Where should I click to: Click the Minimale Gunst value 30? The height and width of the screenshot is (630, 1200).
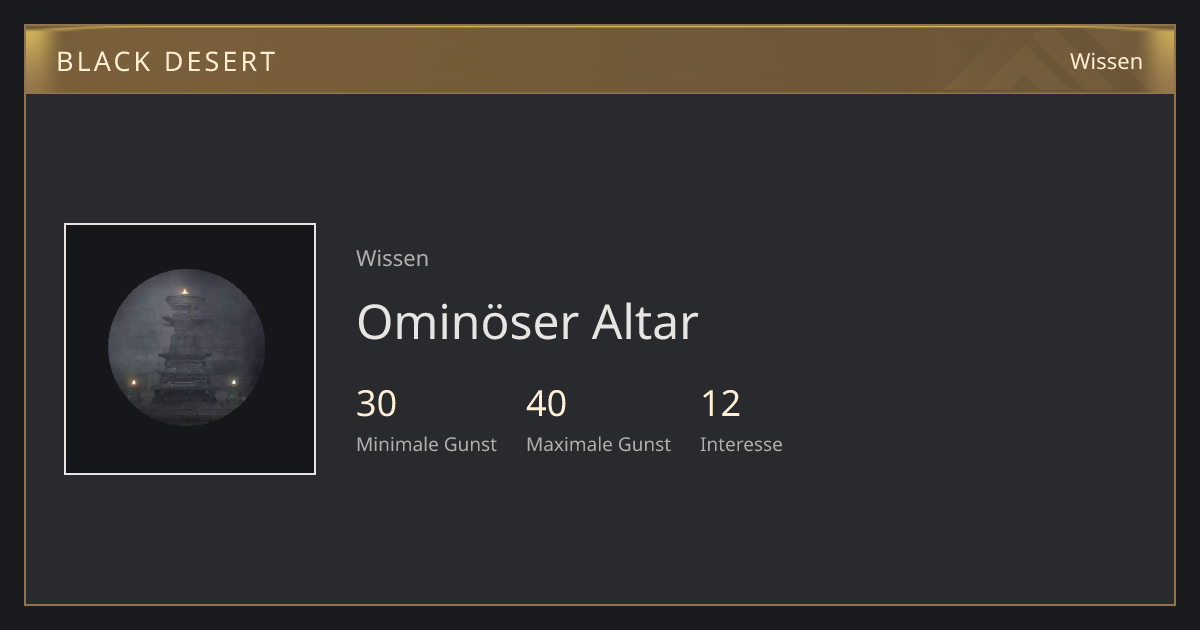(376, 404)
